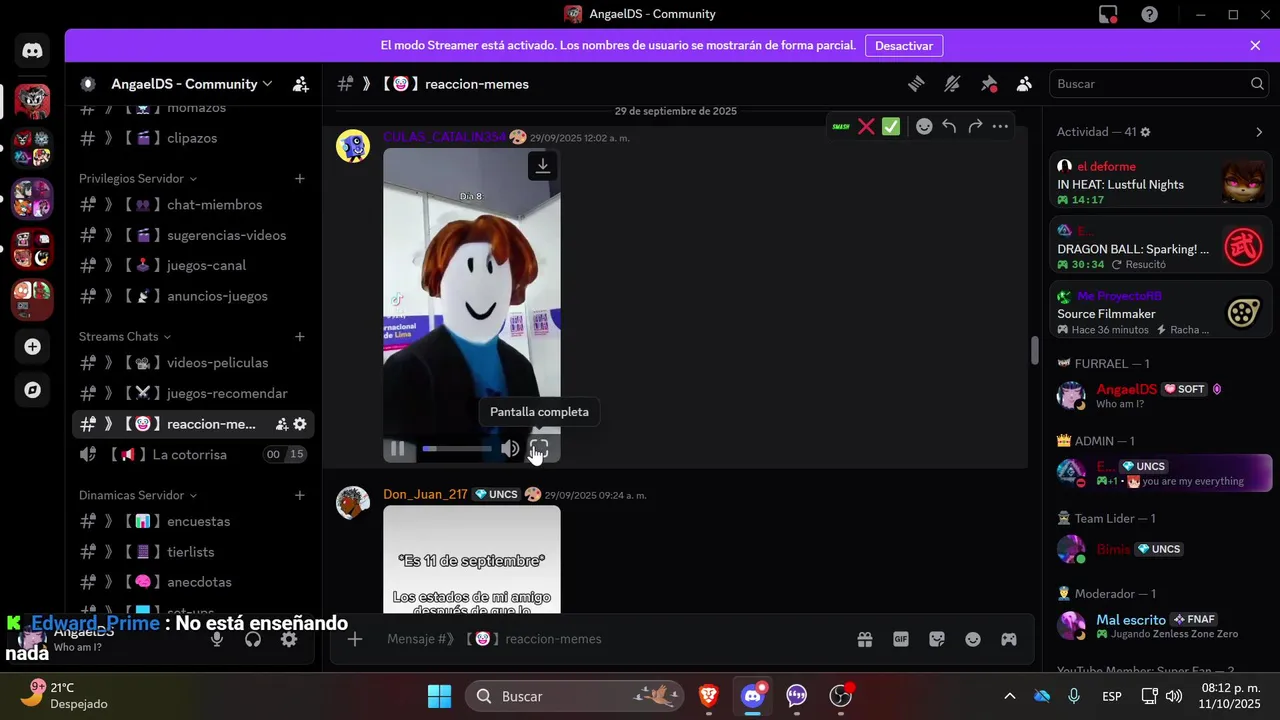Screen dimensions: 1280x720
Task: Open the Discover servers compass icon
Action: [32, 390]
